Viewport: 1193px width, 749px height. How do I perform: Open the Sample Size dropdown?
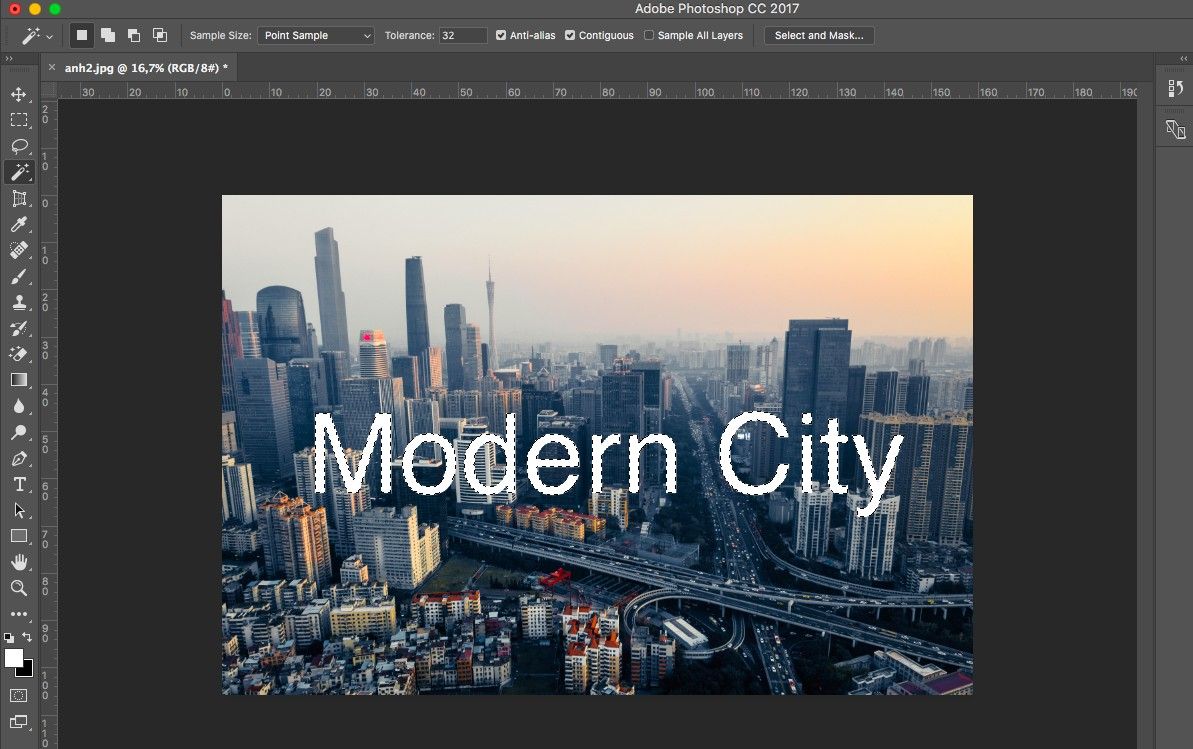pos(315,35)
